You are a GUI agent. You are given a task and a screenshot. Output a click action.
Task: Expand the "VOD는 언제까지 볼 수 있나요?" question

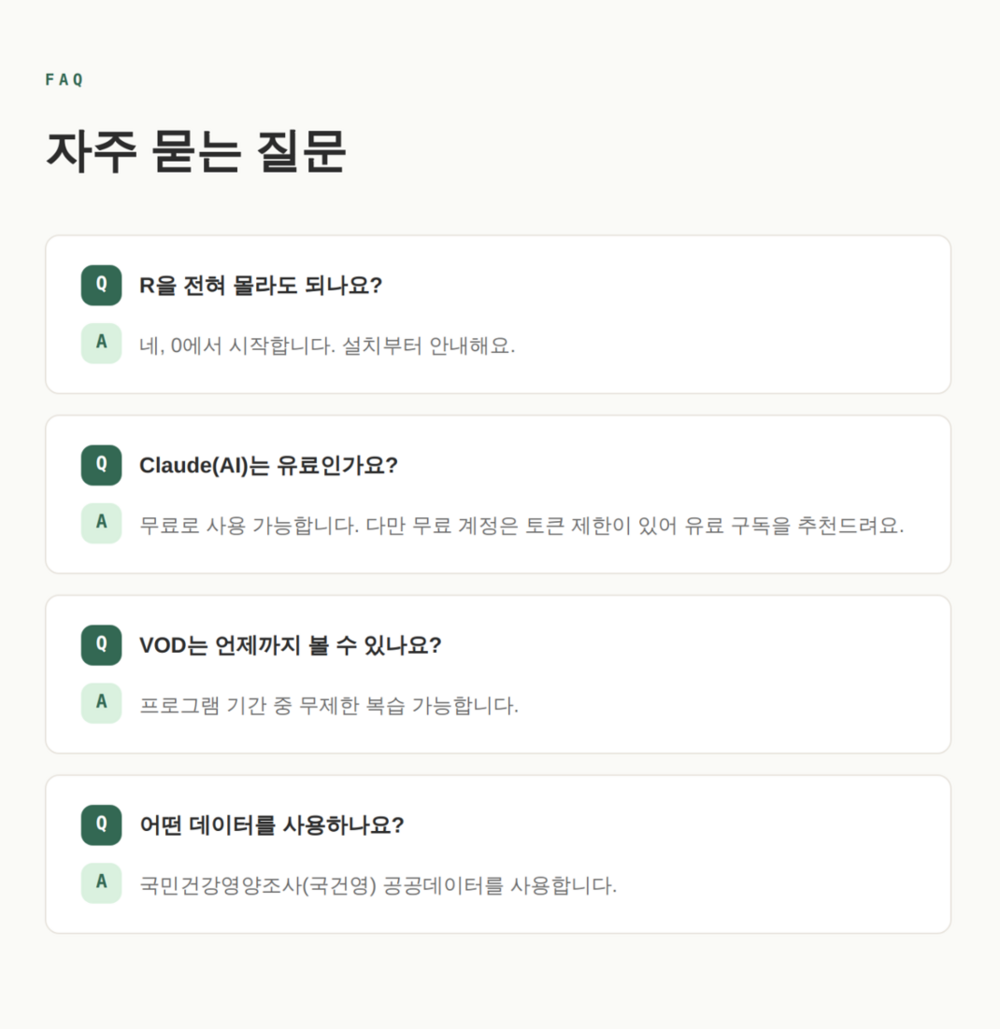[290, 646]
